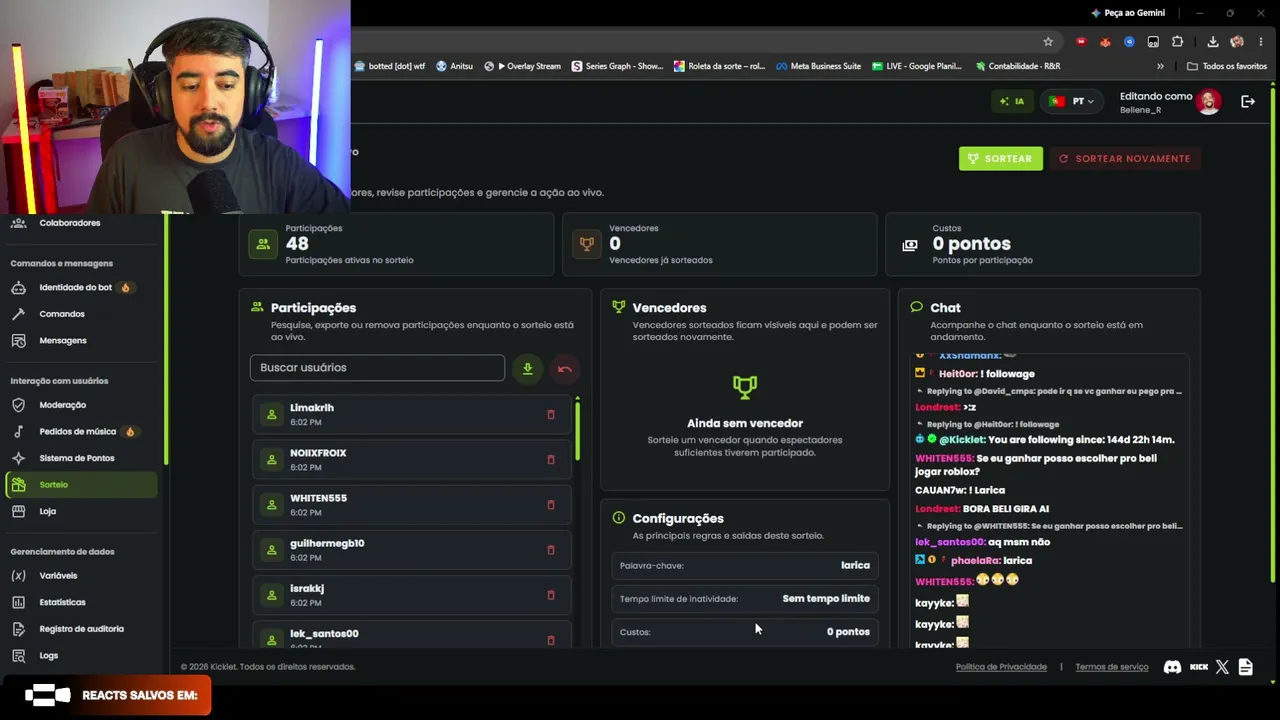Screen dimensions: 1280x720
Task: Click the participants list scrollbar
Action: pos(577,430)
